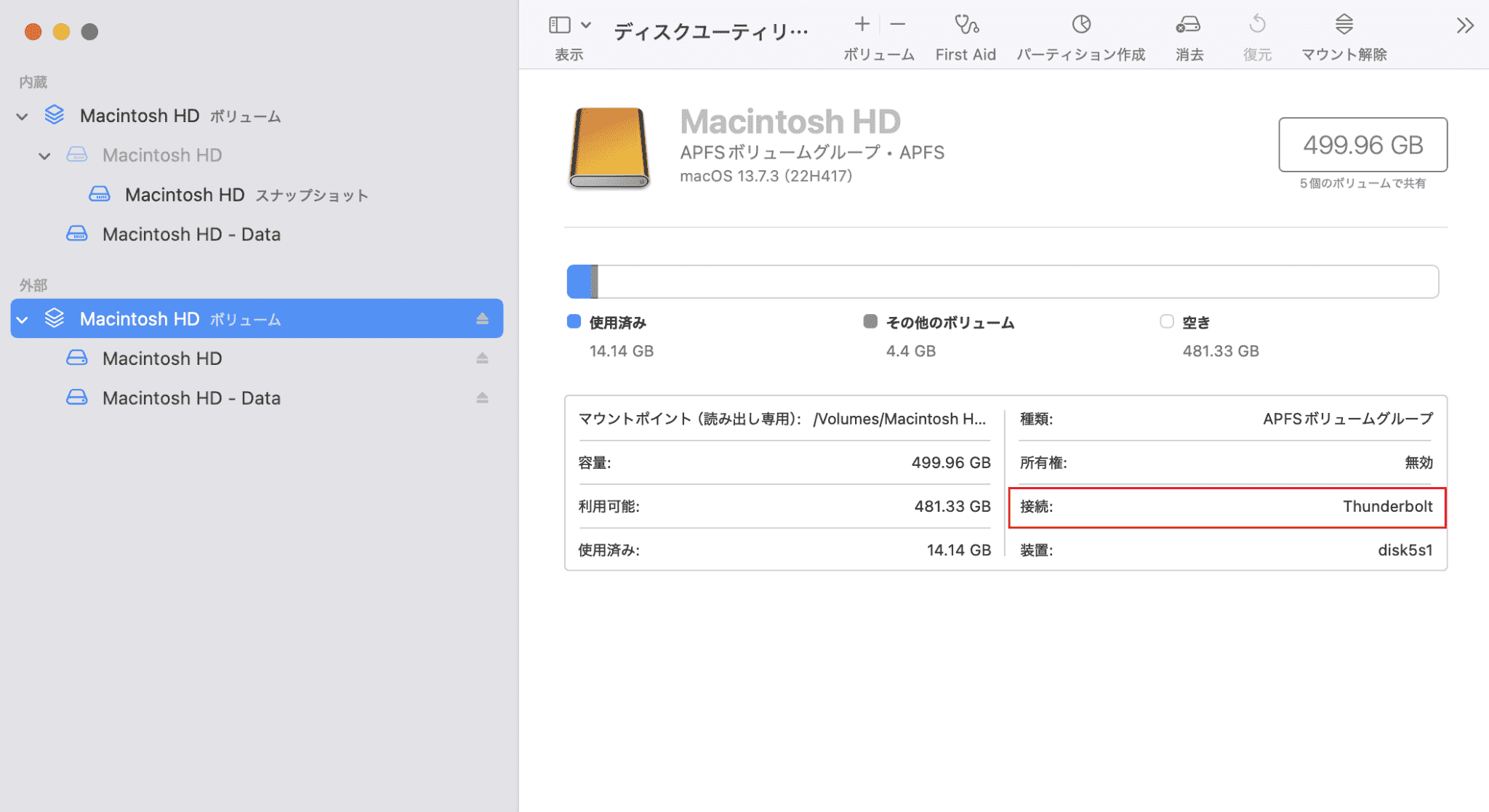1489x812 pixels.
Task: Select internal Macintosh HD - Data
Action: click(x=257, y=234)
